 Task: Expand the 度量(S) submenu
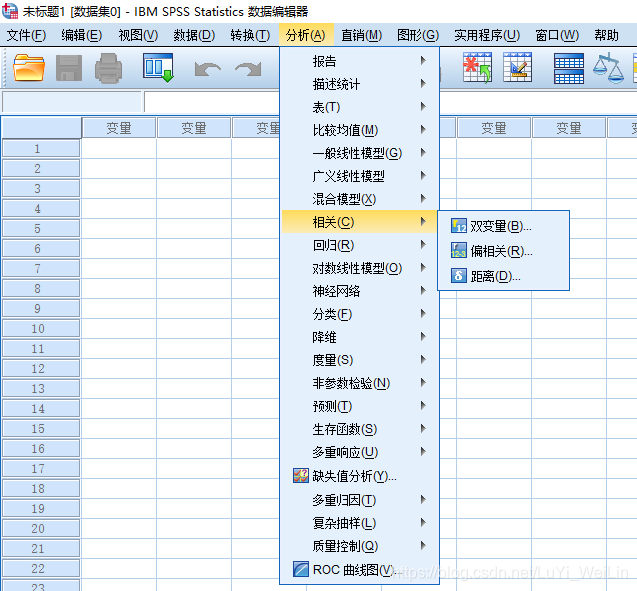point(360,359)
